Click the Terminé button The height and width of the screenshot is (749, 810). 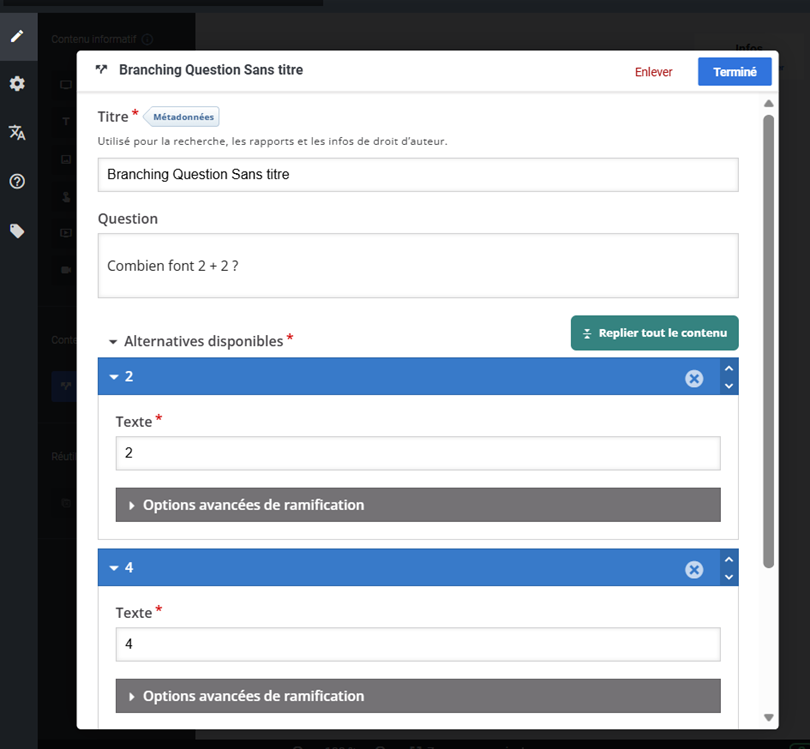tap(734, 72)
